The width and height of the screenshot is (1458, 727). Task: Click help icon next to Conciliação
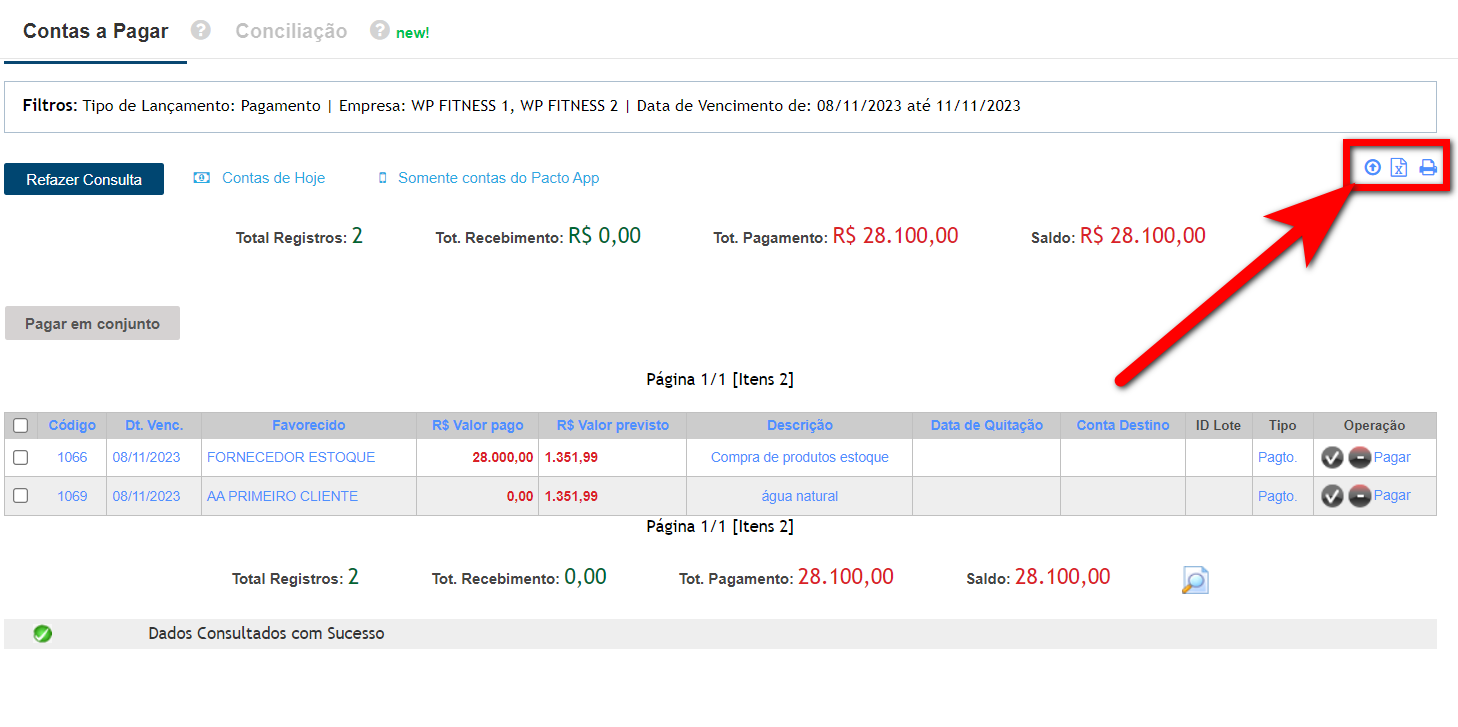pos(379,31)
